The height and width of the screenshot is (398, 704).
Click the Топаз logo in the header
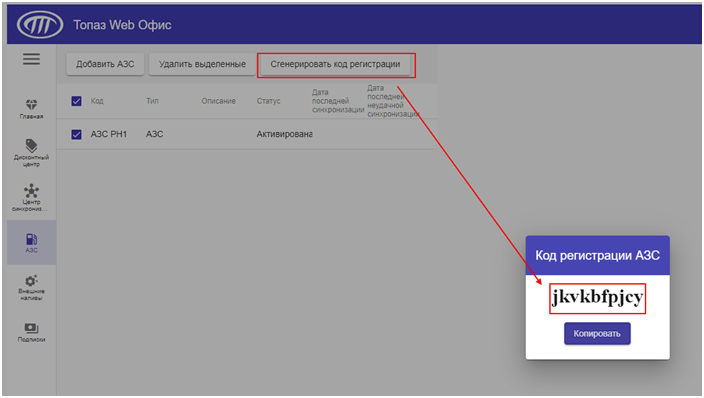tap(40, 25)
